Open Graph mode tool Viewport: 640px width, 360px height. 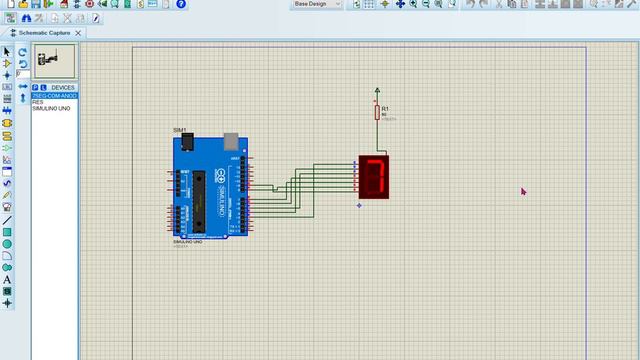(7, 160)
